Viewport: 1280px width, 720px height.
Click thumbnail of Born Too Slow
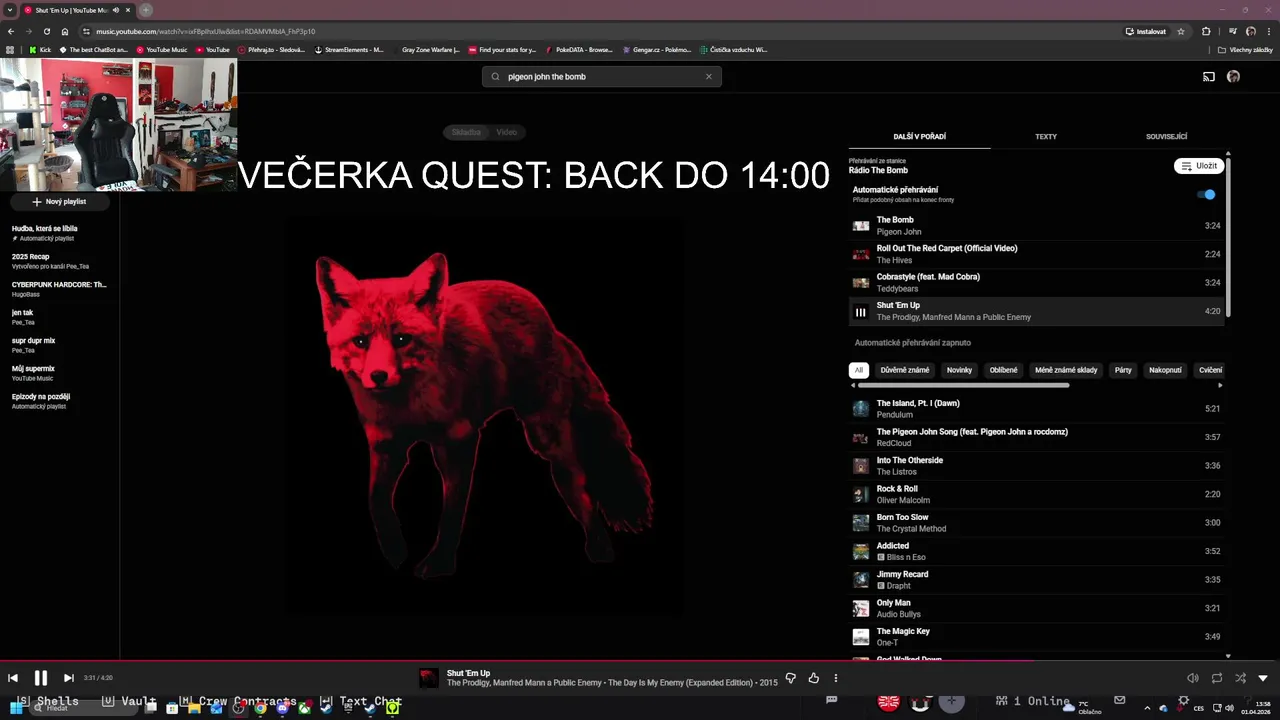(x=860, y=523)
